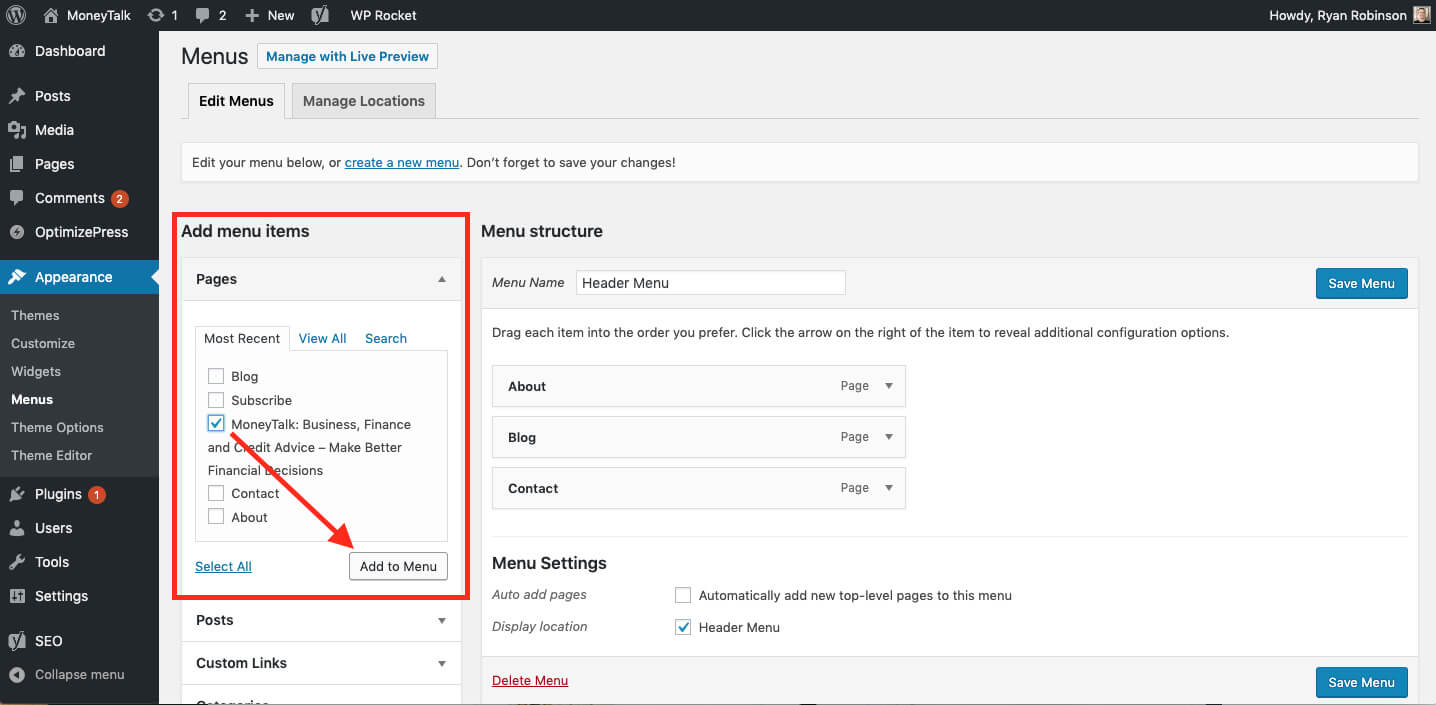
Task: Click the Add to Menu button
Action: 398,566
